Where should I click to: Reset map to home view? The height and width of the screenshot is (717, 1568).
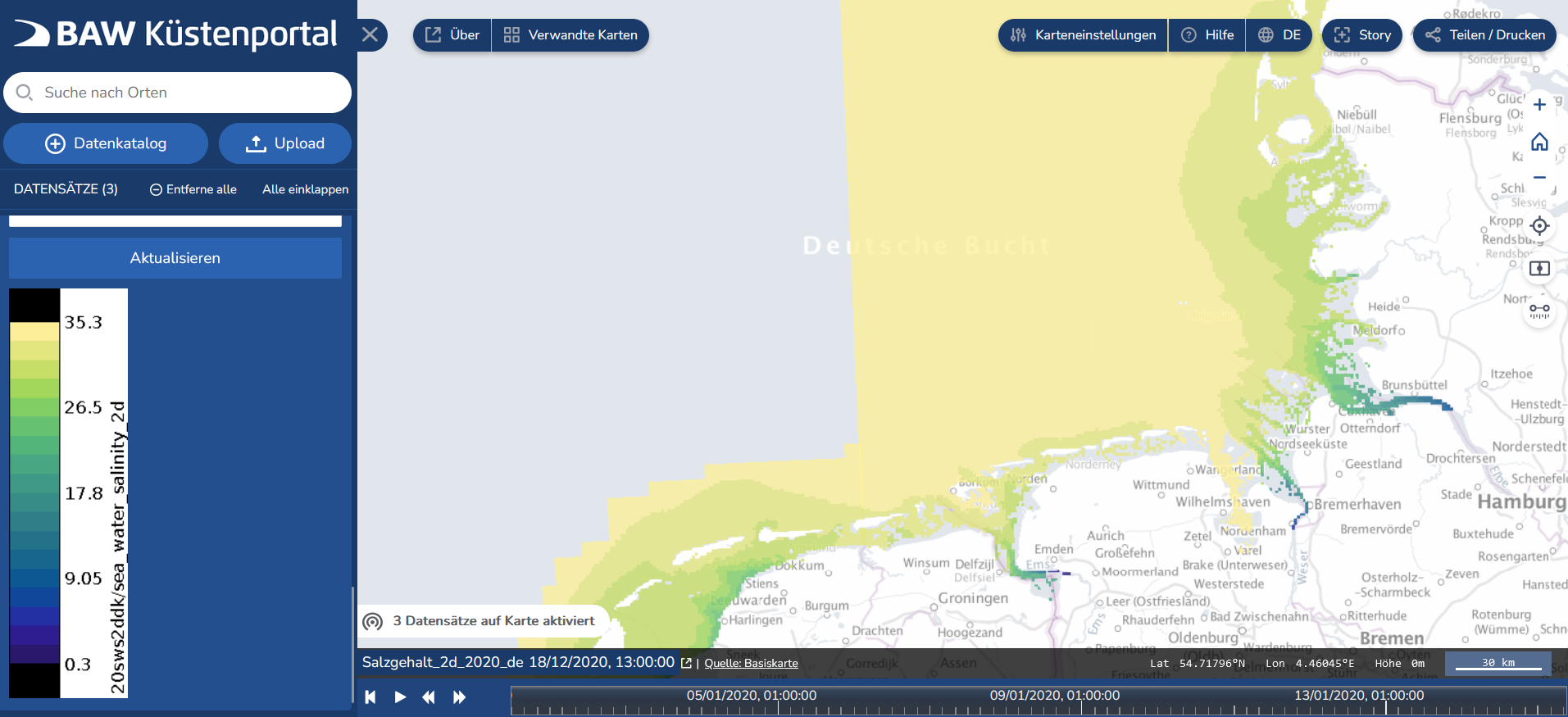tap(1539, 142)
